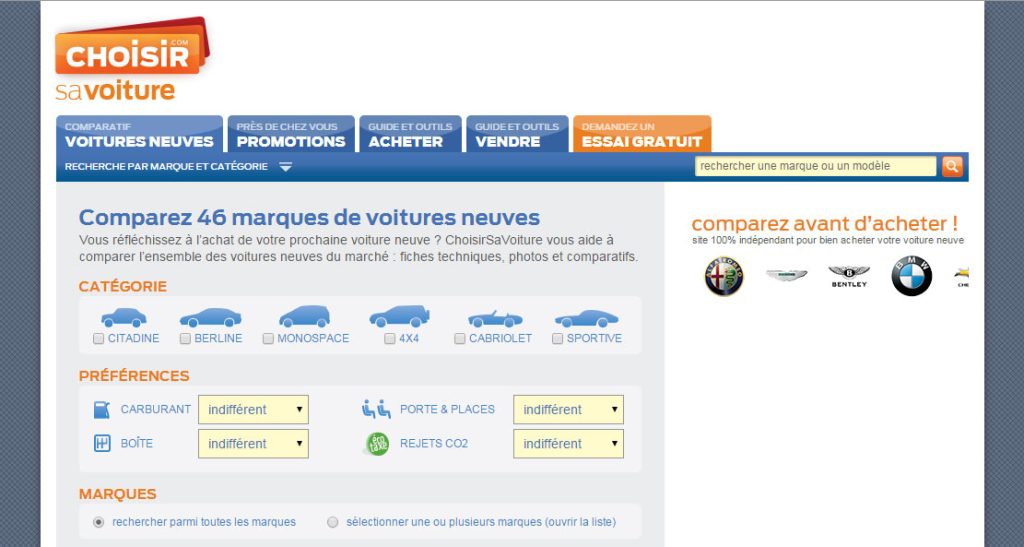Screen dimensions: 1024x547
Task: Click the 4X4 vehicle silhouette icon
Action: [x=400, y=316]
